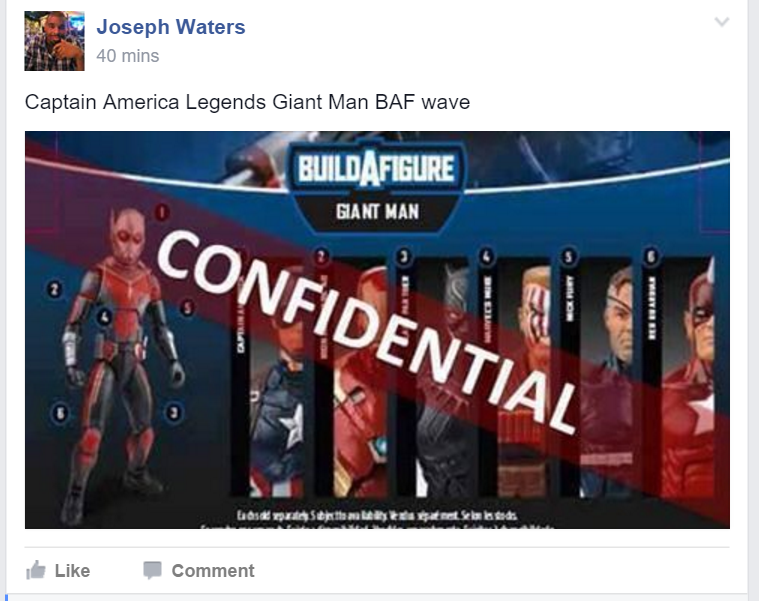Click number 1 marker by figure's head
The image size is (759, 601).
[x=162, y=212]
